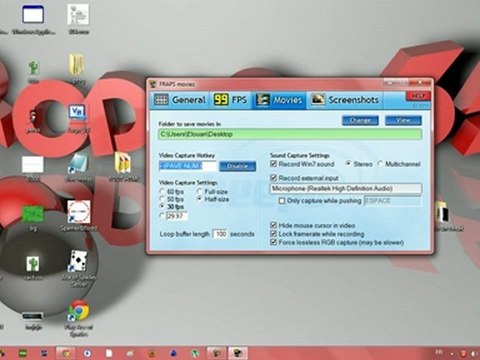Screen dimensions: 480x360
Task: Click the ESPACE push-to-capture hotkey field
Action: pyautogui.click(x=393, y=201)
